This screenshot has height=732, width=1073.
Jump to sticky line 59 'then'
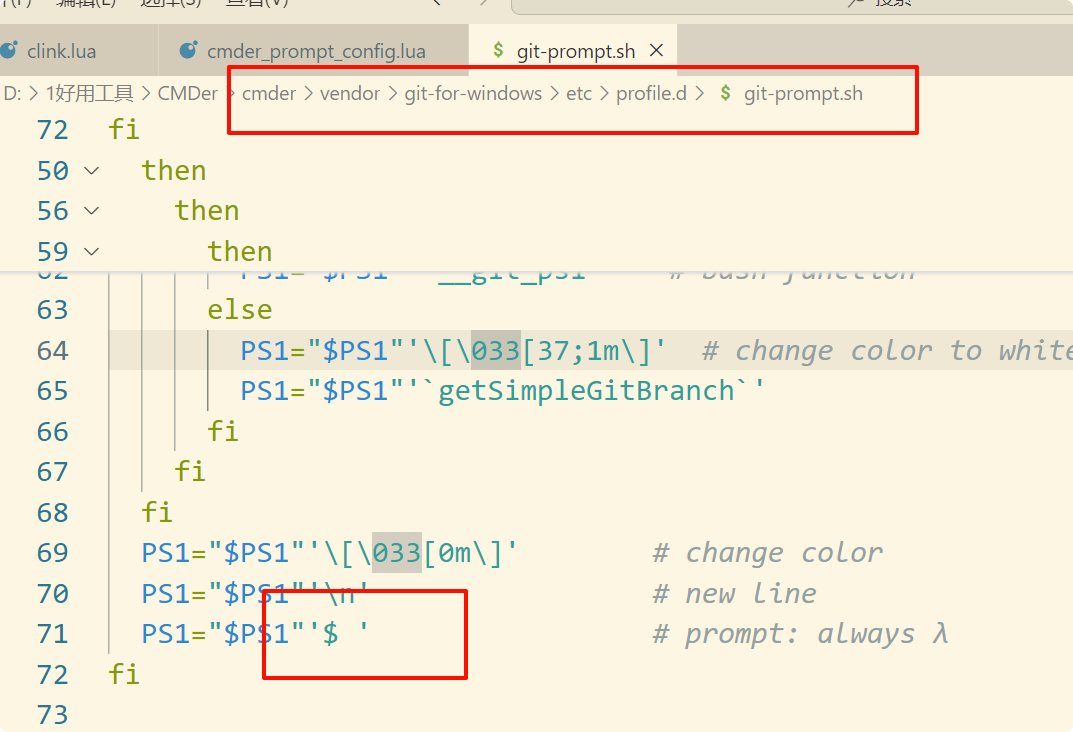(240, 251)
